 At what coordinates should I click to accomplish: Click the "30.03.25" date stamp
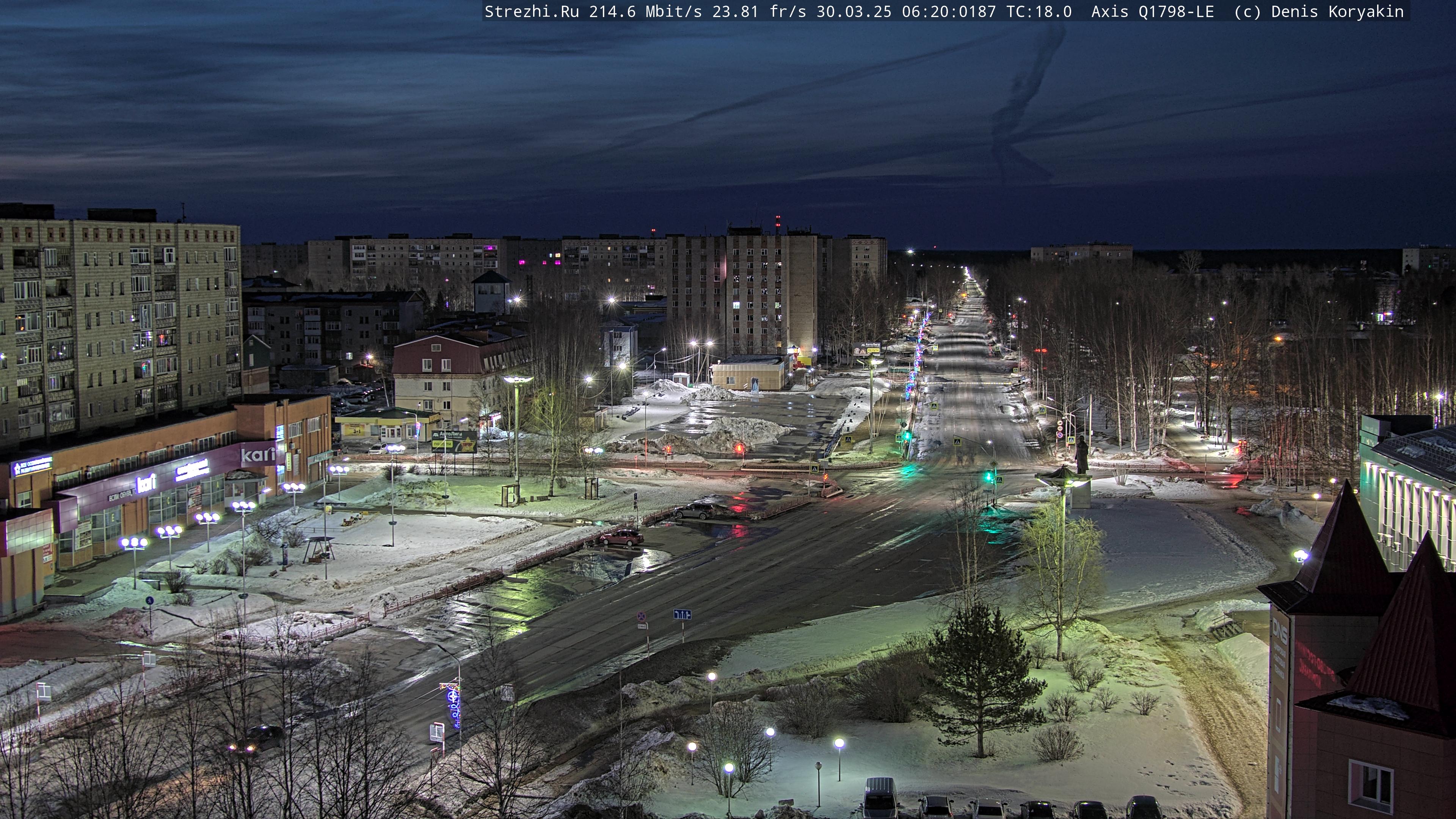854,12
